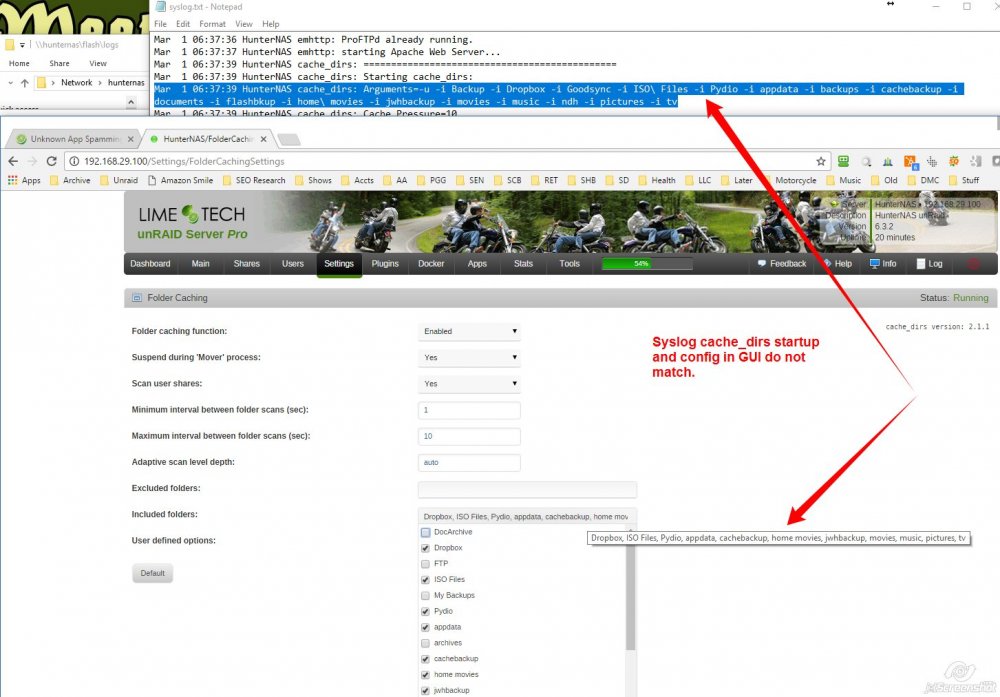
Task: Check the DocArchive folder checkbox
Action: click(425, 532)
